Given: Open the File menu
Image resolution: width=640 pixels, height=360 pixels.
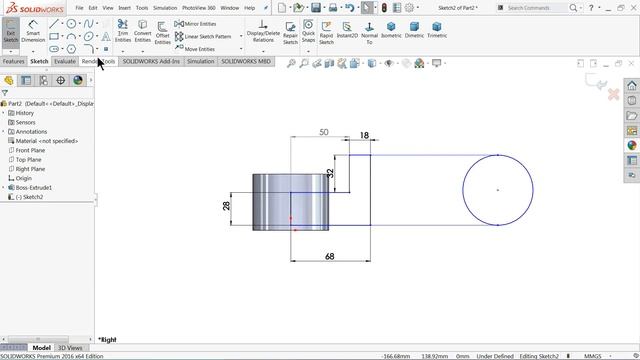Looking at the screenshot, I should tap(79, 8).
